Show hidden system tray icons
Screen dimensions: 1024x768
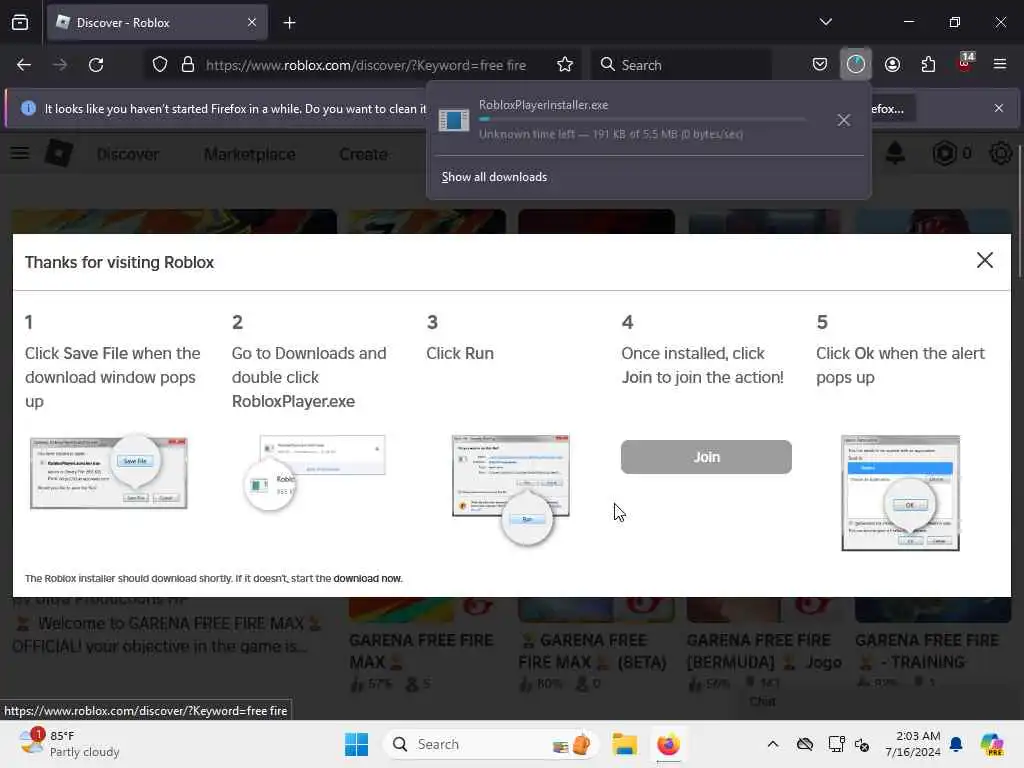pyautogui.click(x=773, y=744)
